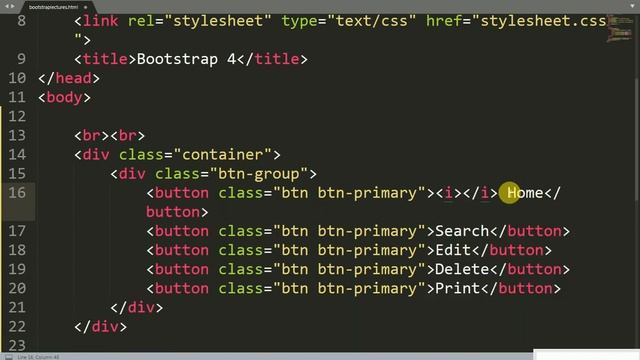The width and height of the screenshot is (640, 360).
Task: Click the previous-tab left arrow
Action: pos(7,6)
